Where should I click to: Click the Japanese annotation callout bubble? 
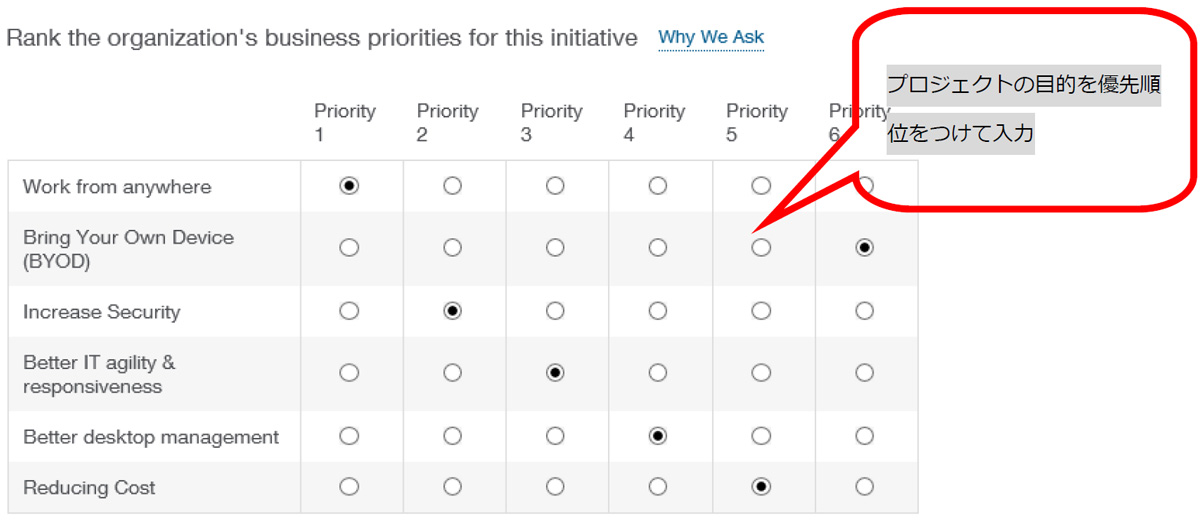[x=1023, y=108]
